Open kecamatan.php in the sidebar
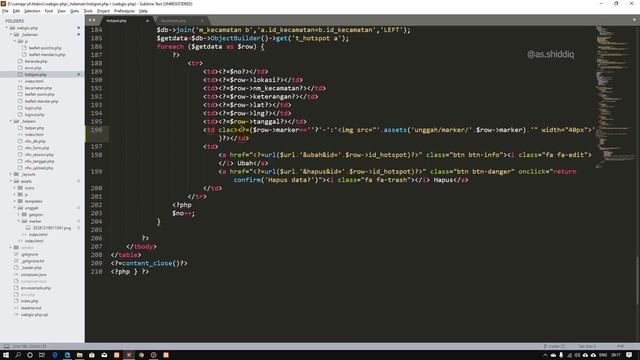The width and height of the screenshot is (640, 360). [38, 88]
